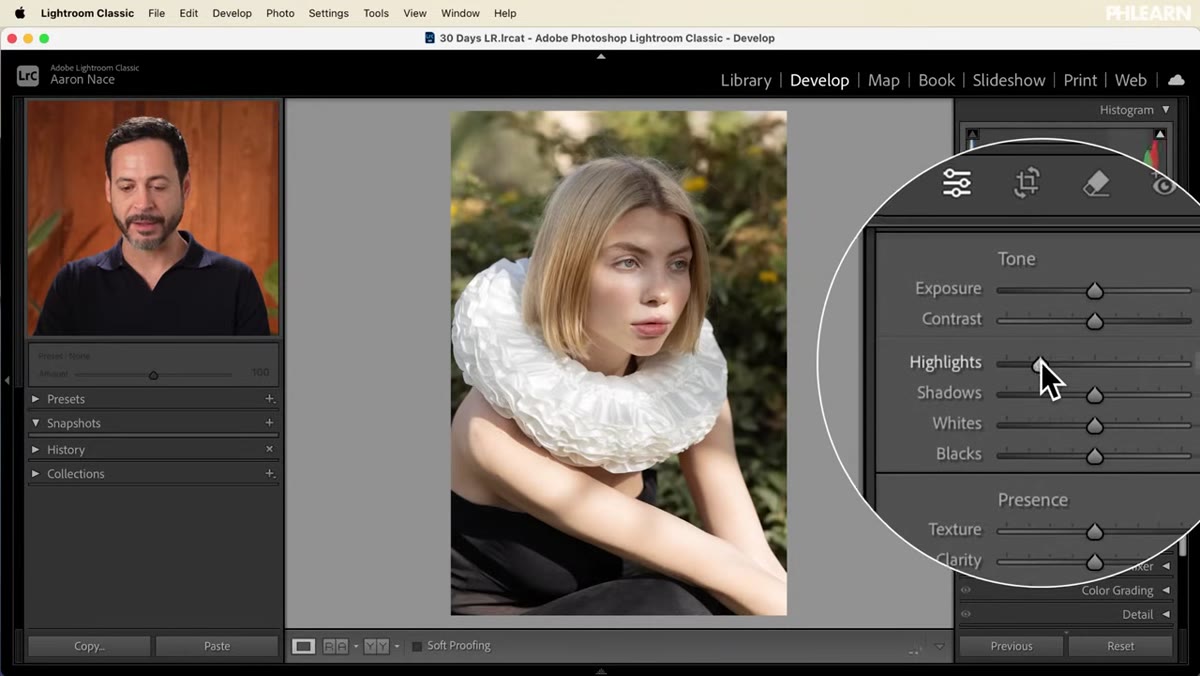Select the Healing eraser tool
This screenshot has width=1200, height=676.
[x=1097, y=183]
